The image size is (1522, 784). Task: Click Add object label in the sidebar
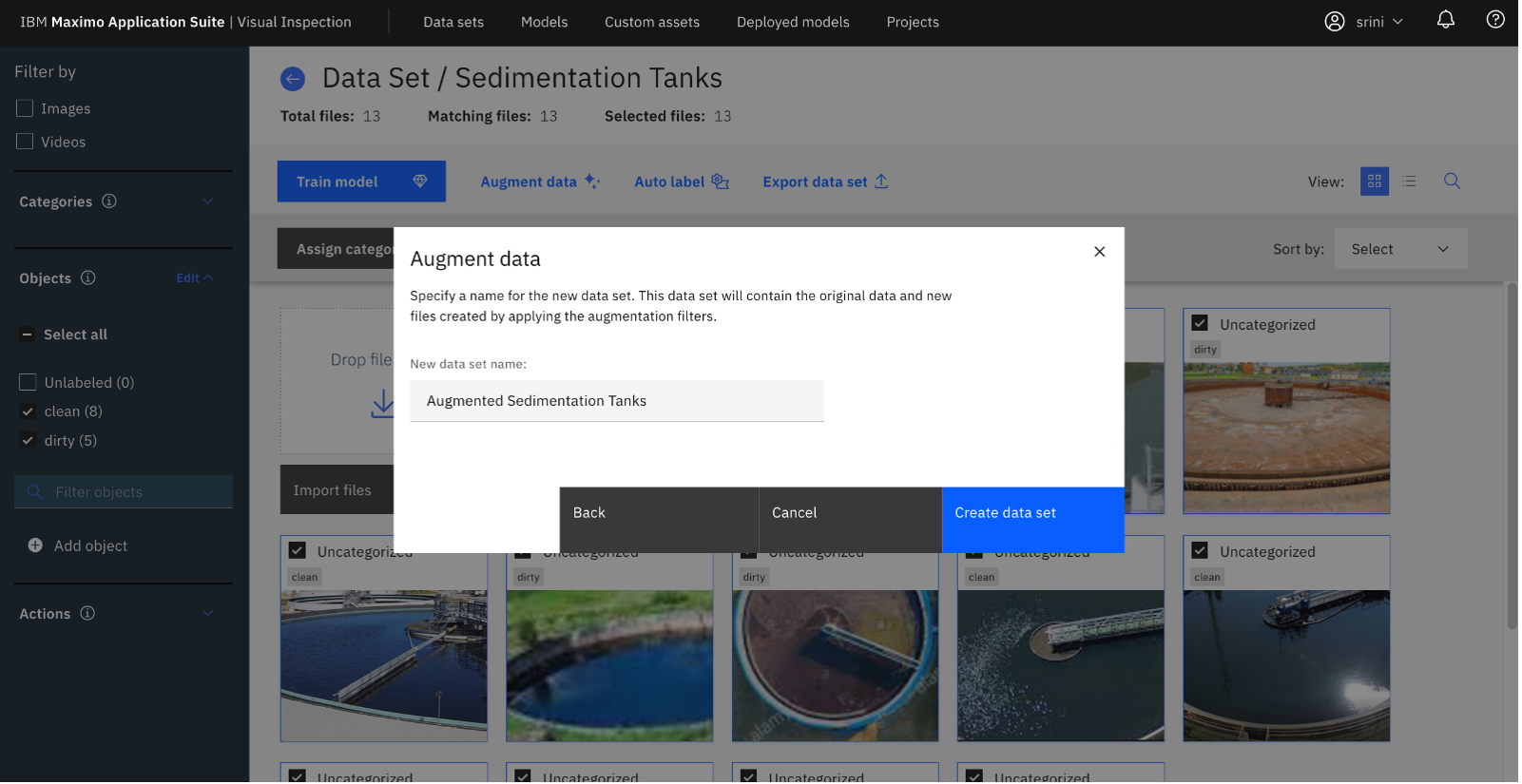pyautogui.click(x=91, y=546)
